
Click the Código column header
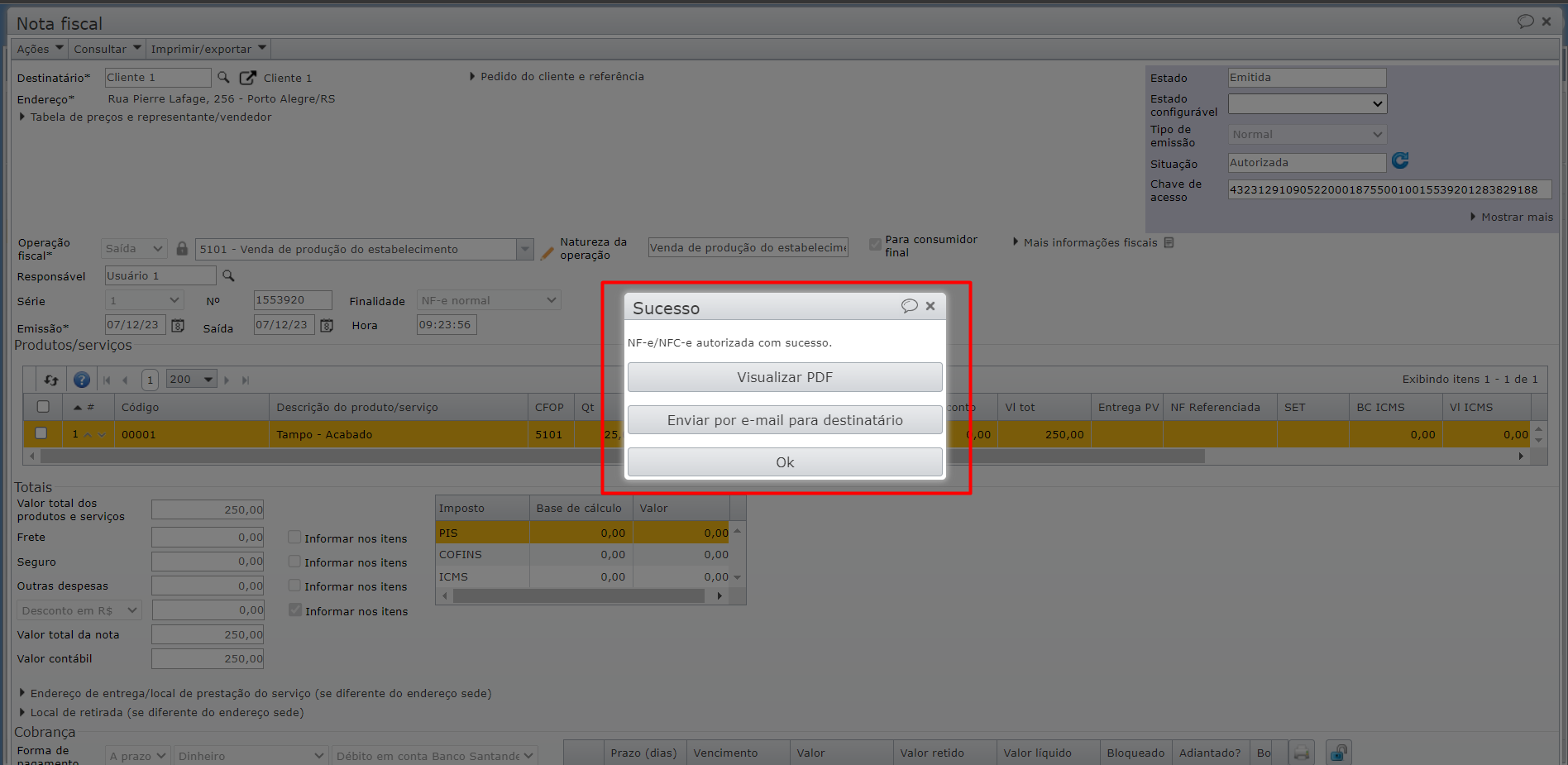(x=192, y=407)
